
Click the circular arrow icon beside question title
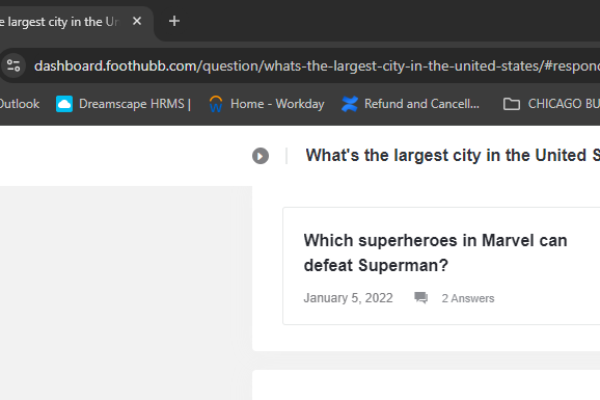pyautogui.click(x=260, y=155)
